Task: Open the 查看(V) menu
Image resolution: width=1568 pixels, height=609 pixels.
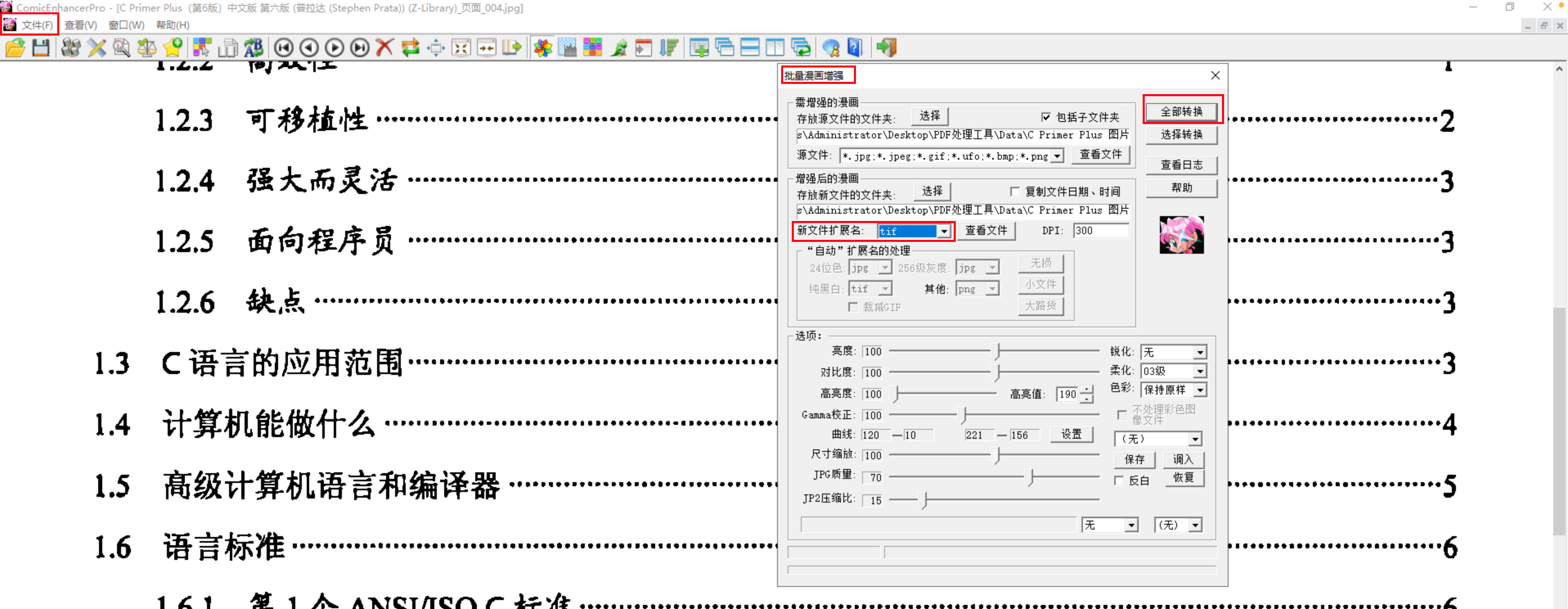Action: [x=80, y=25]
